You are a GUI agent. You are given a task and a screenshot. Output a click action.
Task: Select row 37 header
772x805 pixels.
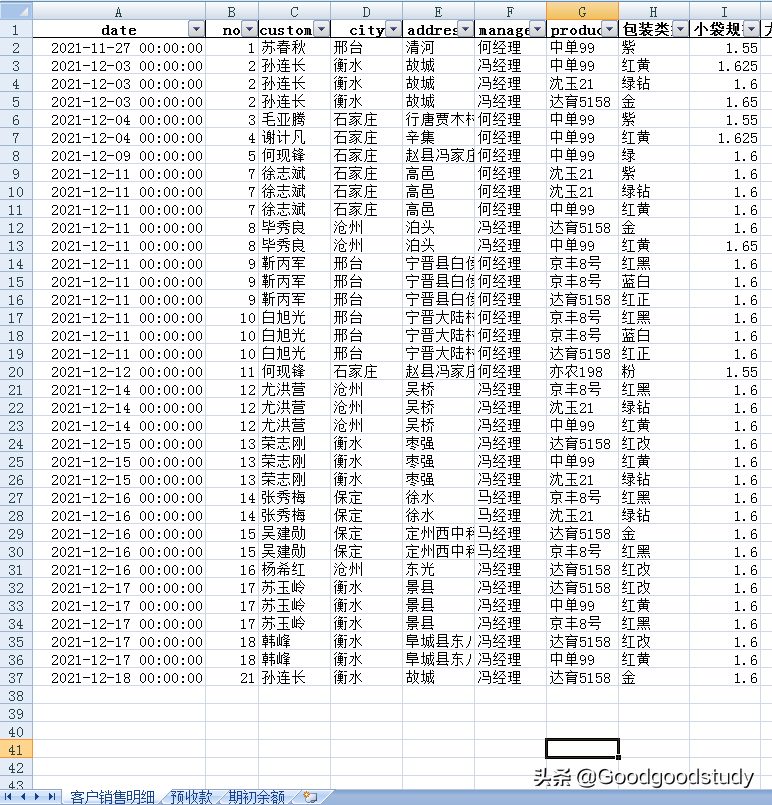(x=16, y=678)
